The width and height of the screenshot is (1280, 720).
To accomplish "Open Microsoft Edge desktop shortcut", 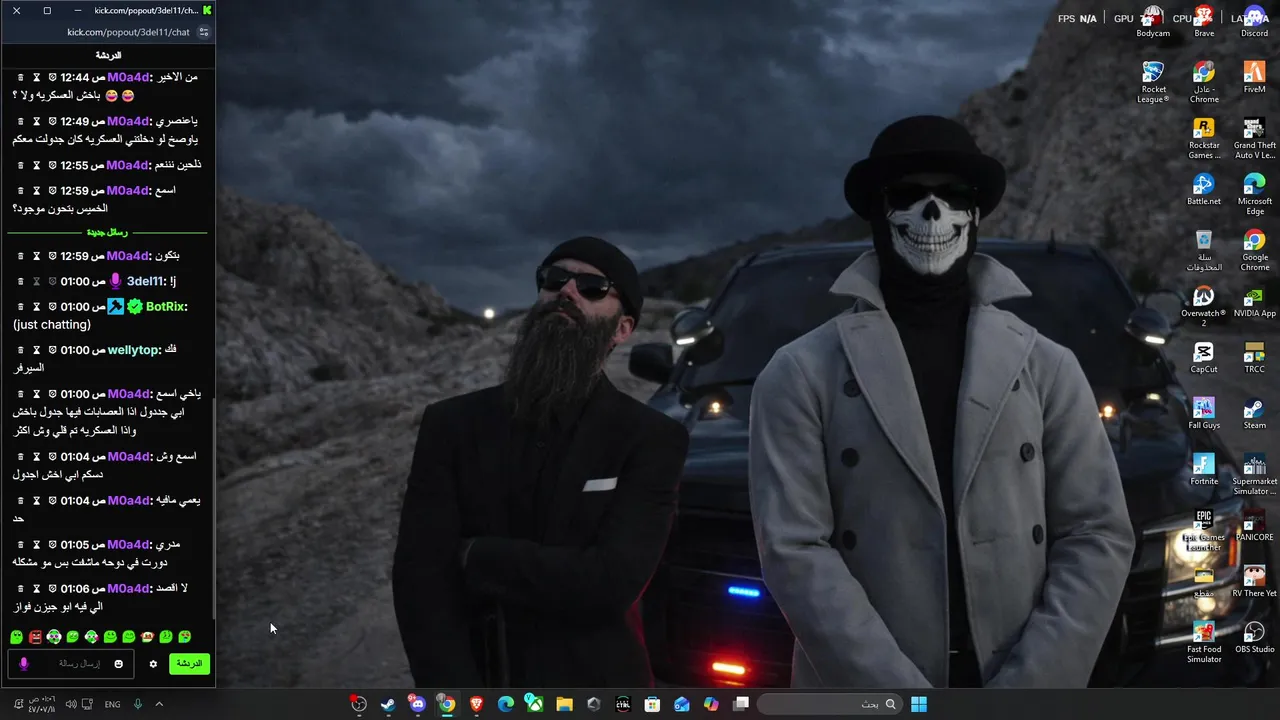I will [x=1254, y=194].
